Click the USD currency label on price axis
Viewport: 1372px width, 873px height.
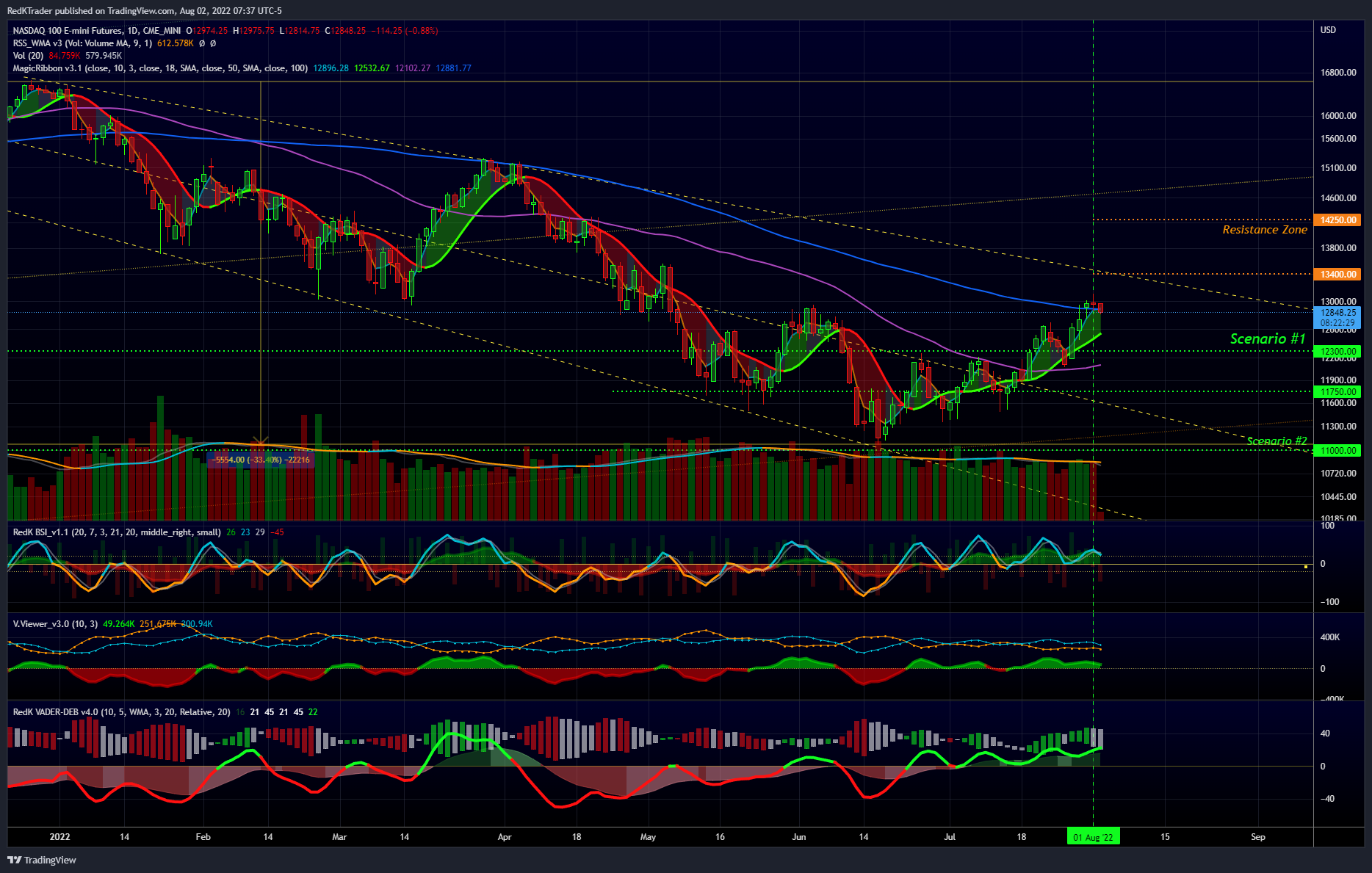tap(1328, 30)
